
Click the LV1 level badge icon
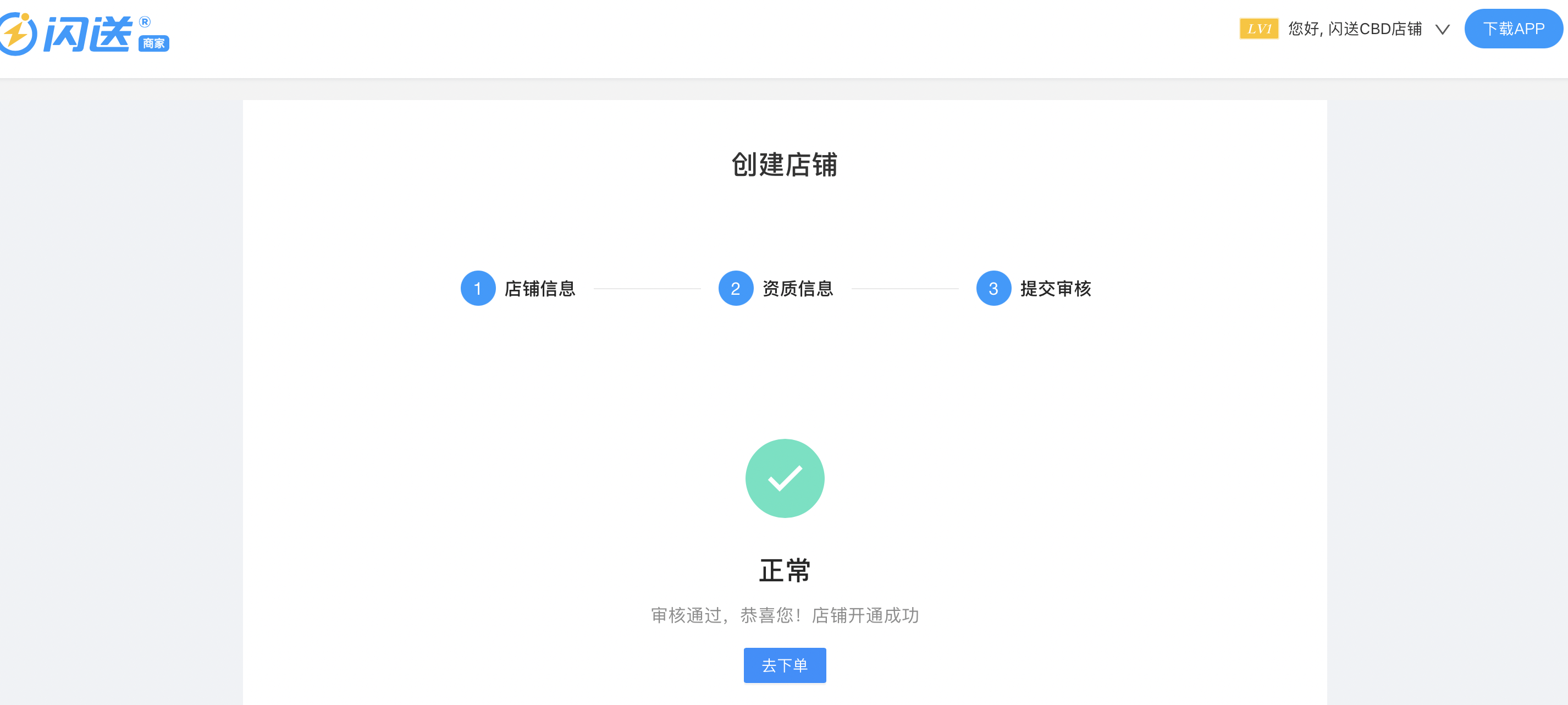[x=1258, y=28]
